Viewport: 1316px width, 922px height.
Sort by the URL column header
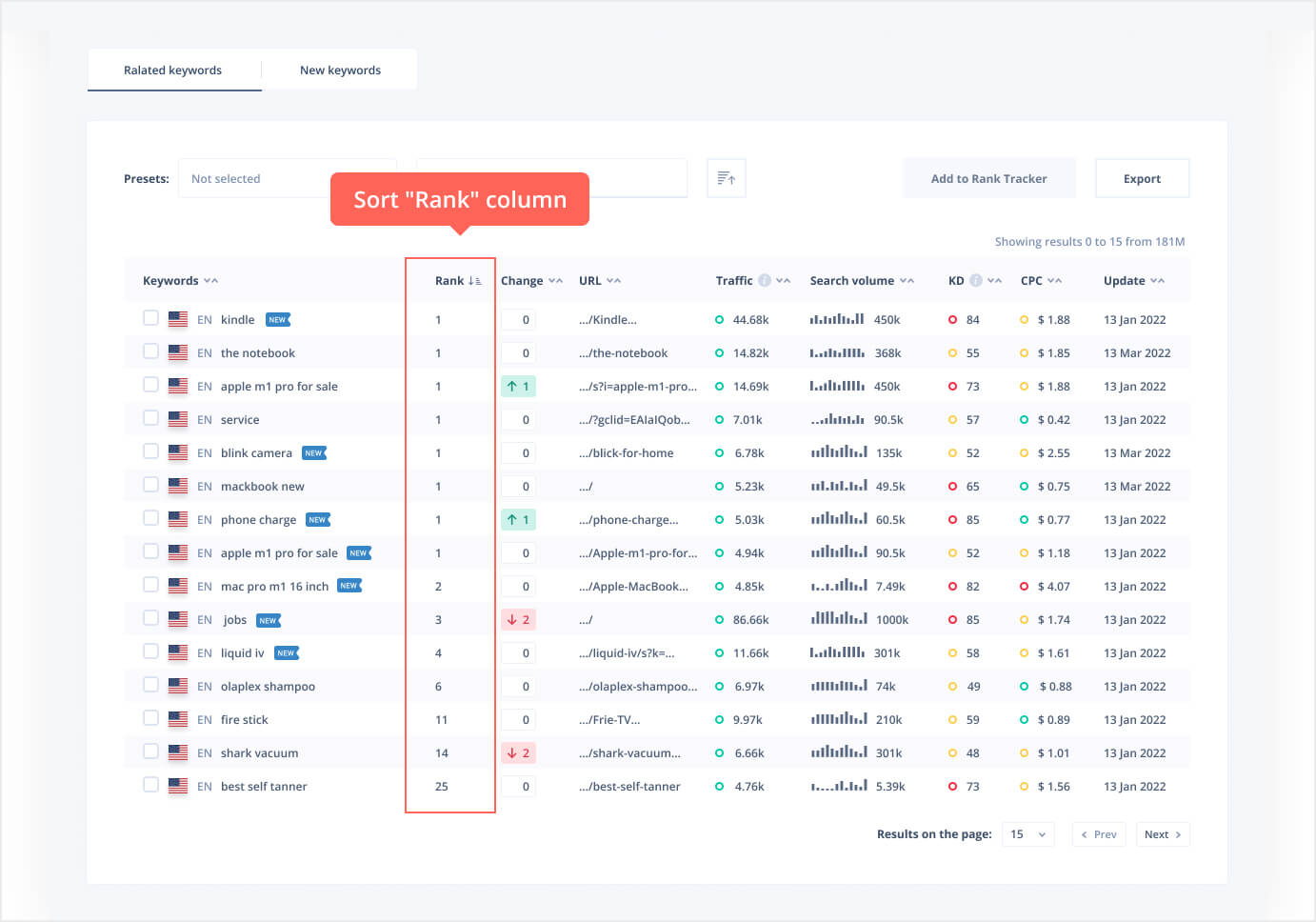pos(600,281)
